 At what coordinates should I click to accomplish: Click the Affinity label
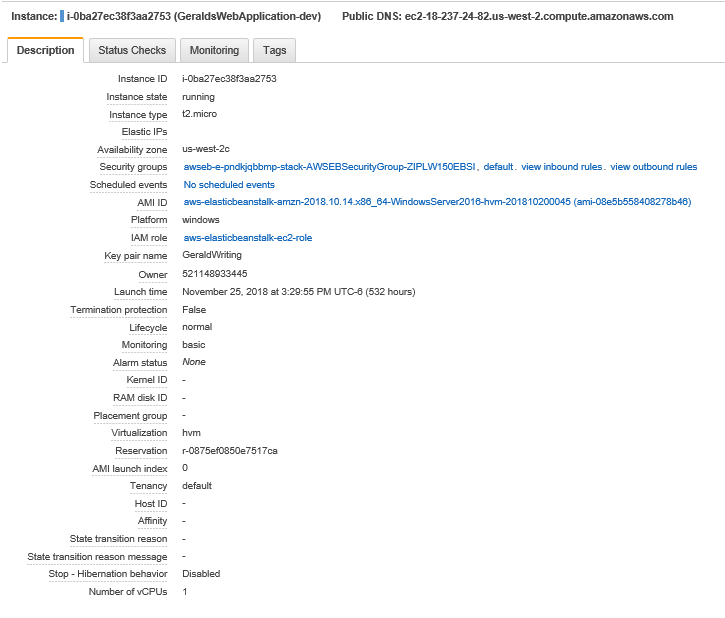coord(152,521)
